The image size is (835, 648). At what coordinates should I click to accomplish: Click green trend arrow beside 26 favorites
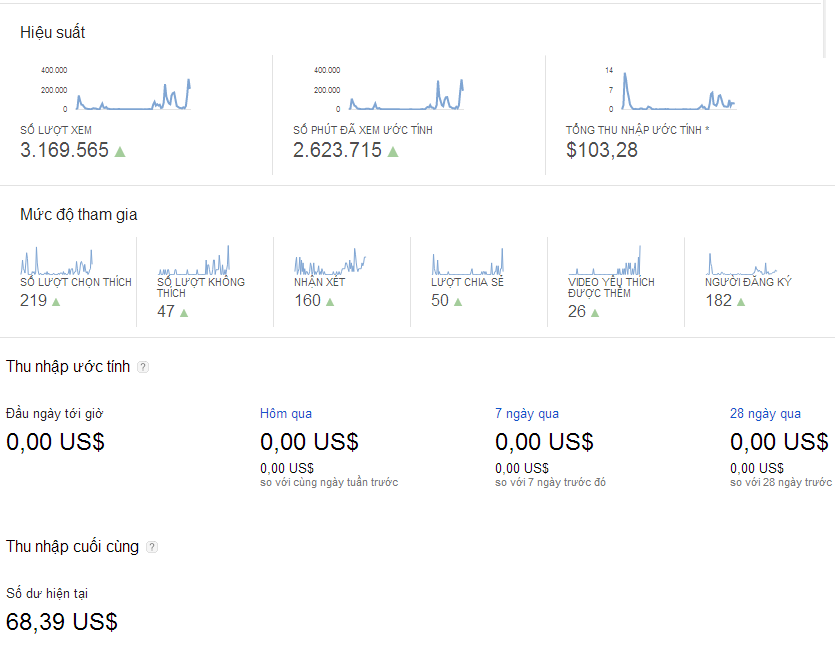[x=595, y=313]
